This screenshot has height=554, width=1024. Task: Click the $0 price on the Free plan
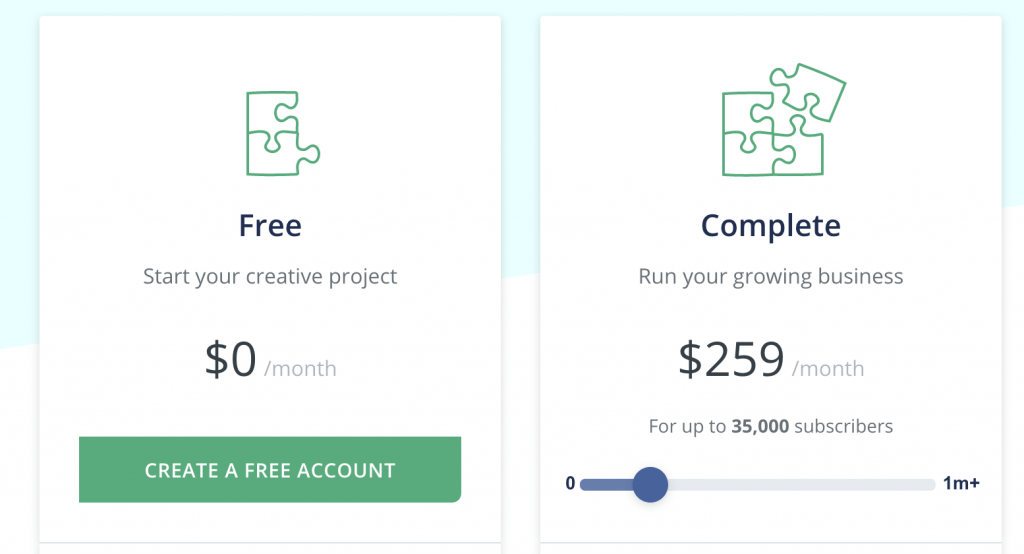(x=231, y=360)
